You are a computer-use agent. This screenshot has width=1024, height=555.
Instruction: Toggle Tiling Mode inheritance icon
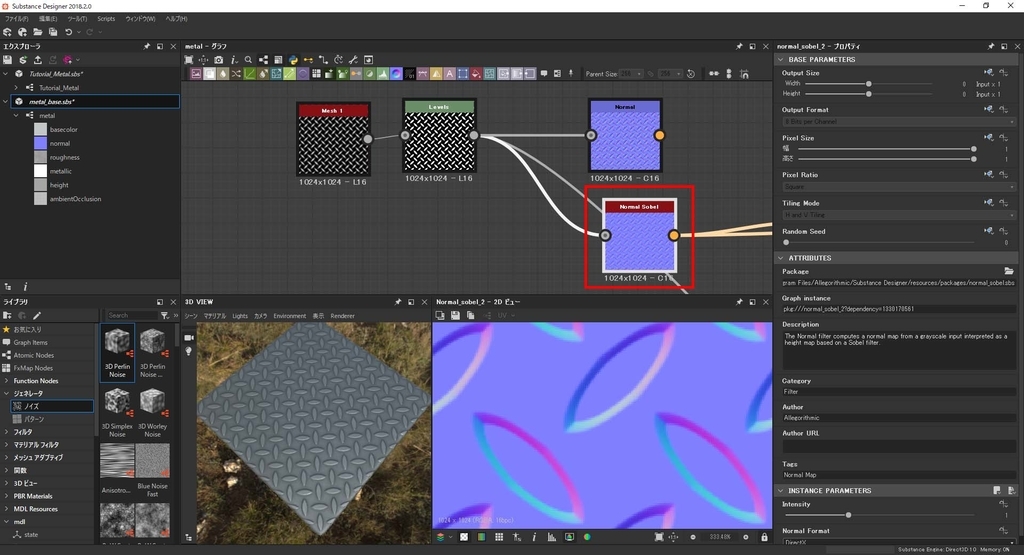coord(989,202)
